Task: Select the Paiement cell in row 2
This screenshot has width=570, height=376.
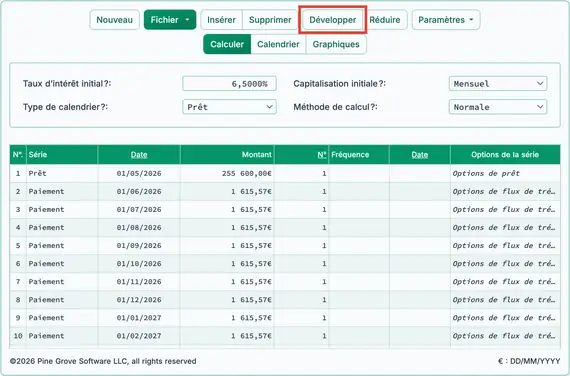Action: tap(62, 192)
